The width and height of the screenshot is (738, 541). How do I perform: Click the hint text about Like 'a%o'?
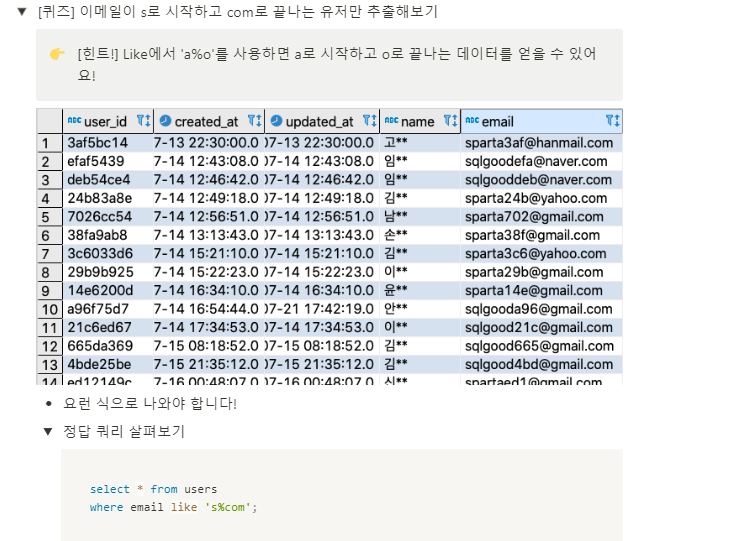[x=337, y=65]
